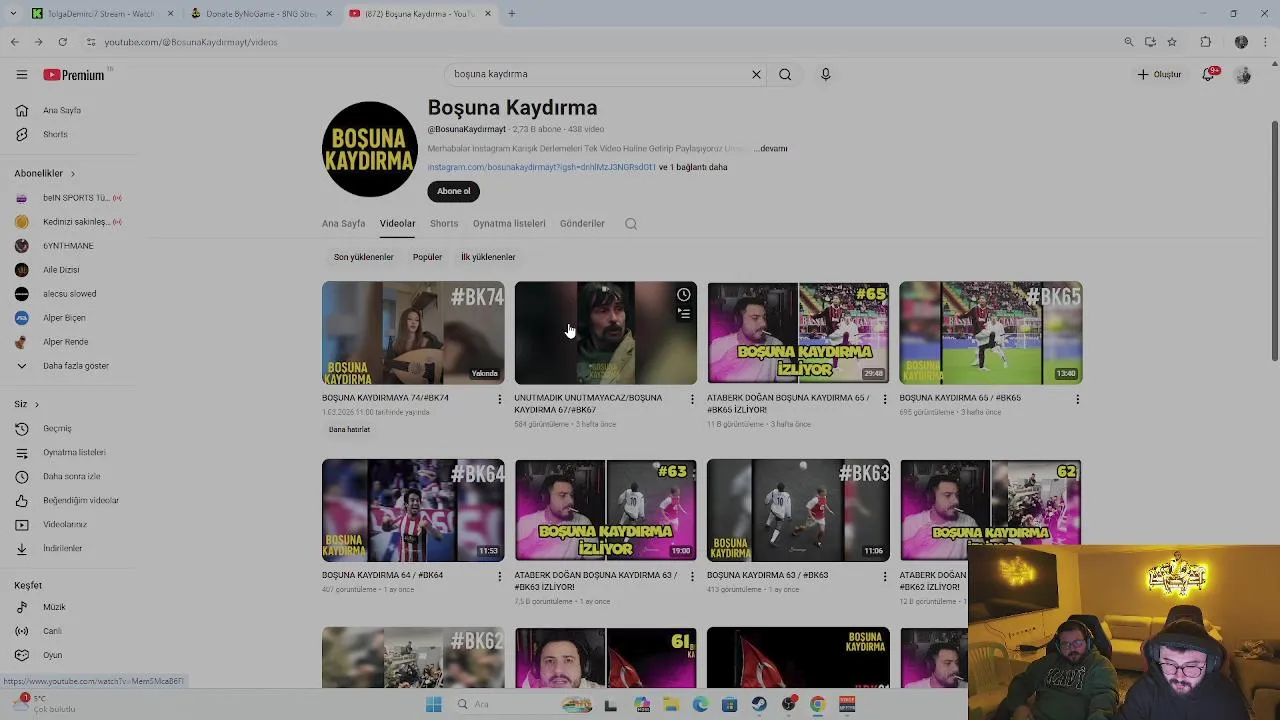Click Bana hatırlat reminder button
1280x720 pixels.
click(x=349, y=429)
